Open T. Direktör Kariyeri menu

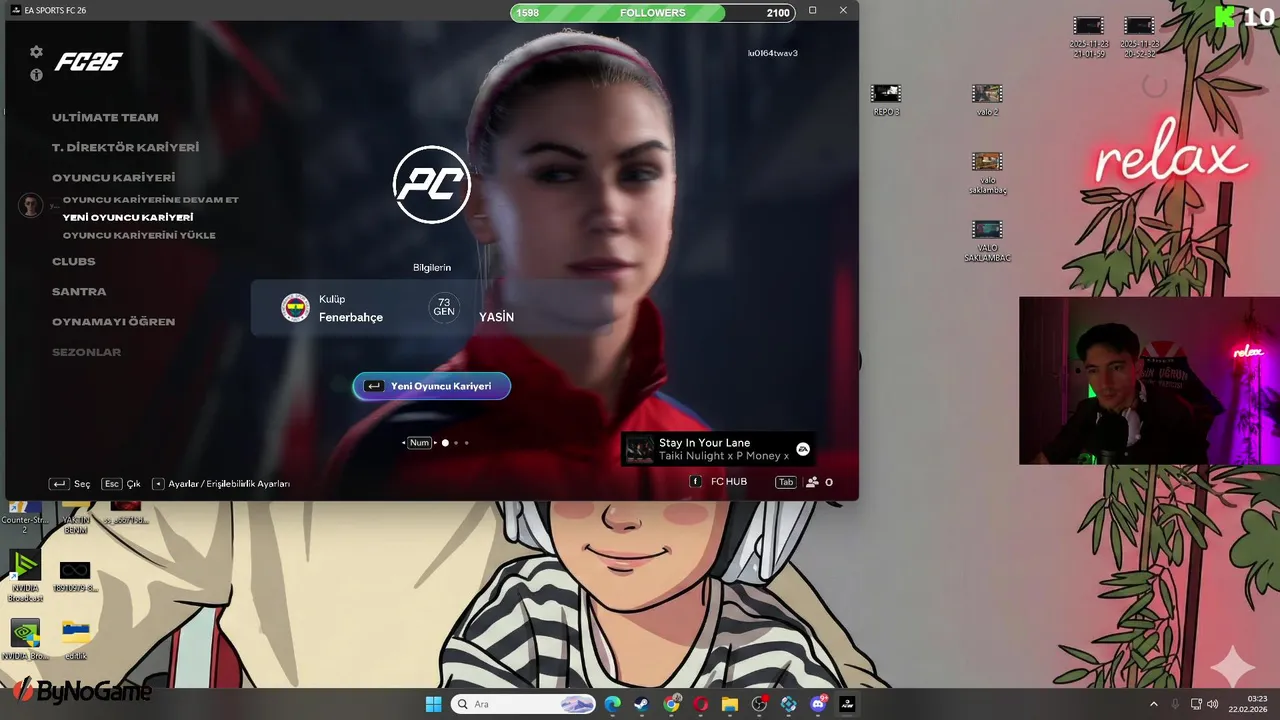click(125, 148)
